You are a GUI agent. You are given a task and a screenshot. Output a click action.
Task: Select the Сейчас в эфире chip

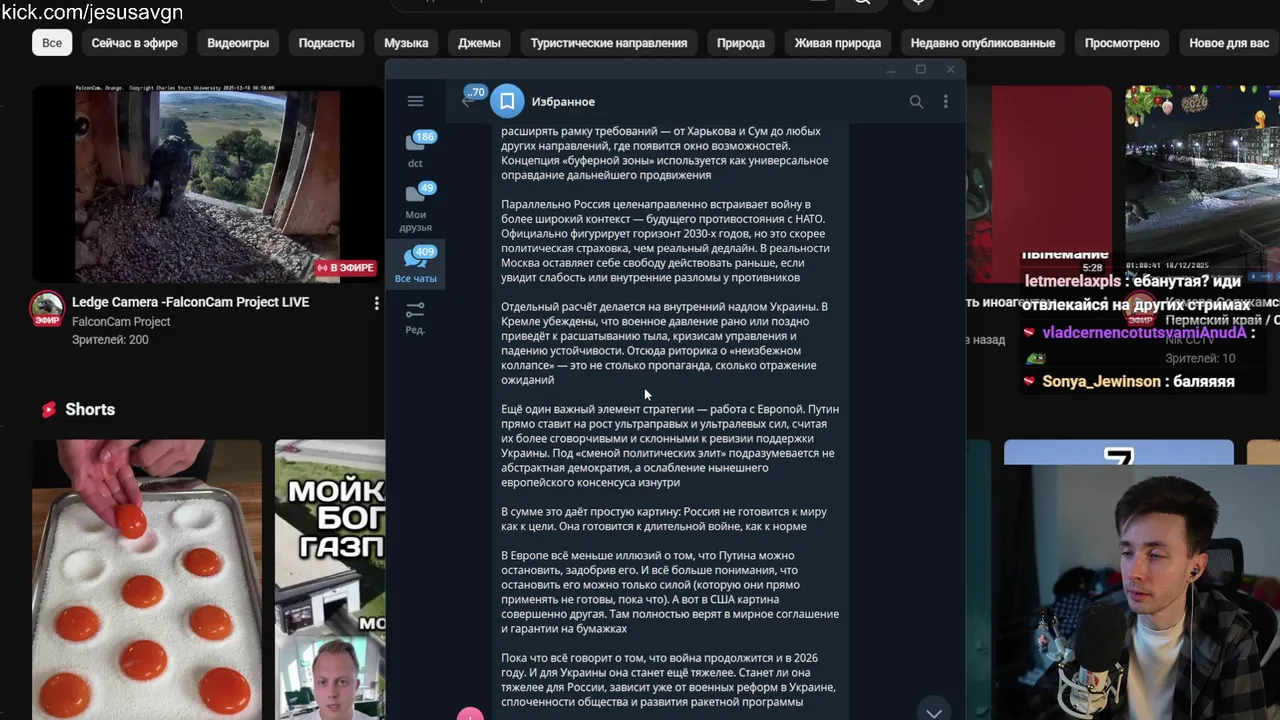[x=135, y=43]
